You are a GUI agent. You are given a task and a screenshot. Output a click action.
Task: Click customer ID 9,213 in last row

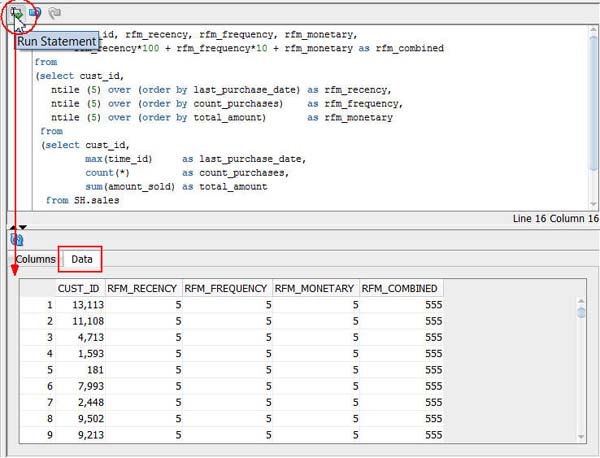pos(79,436)
